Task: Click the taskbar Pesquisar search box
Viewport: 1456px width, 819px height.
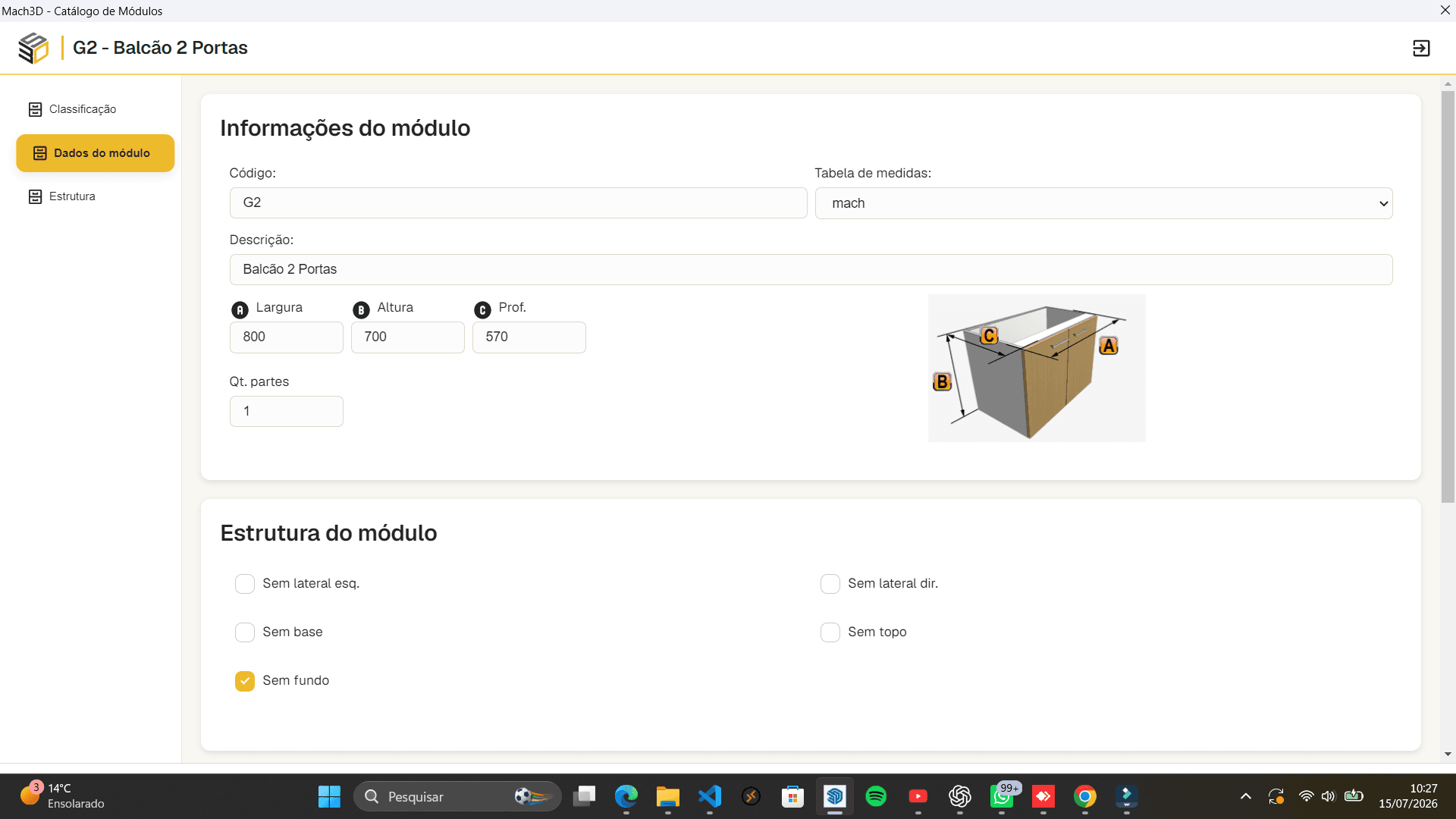Action: [457, 797]
